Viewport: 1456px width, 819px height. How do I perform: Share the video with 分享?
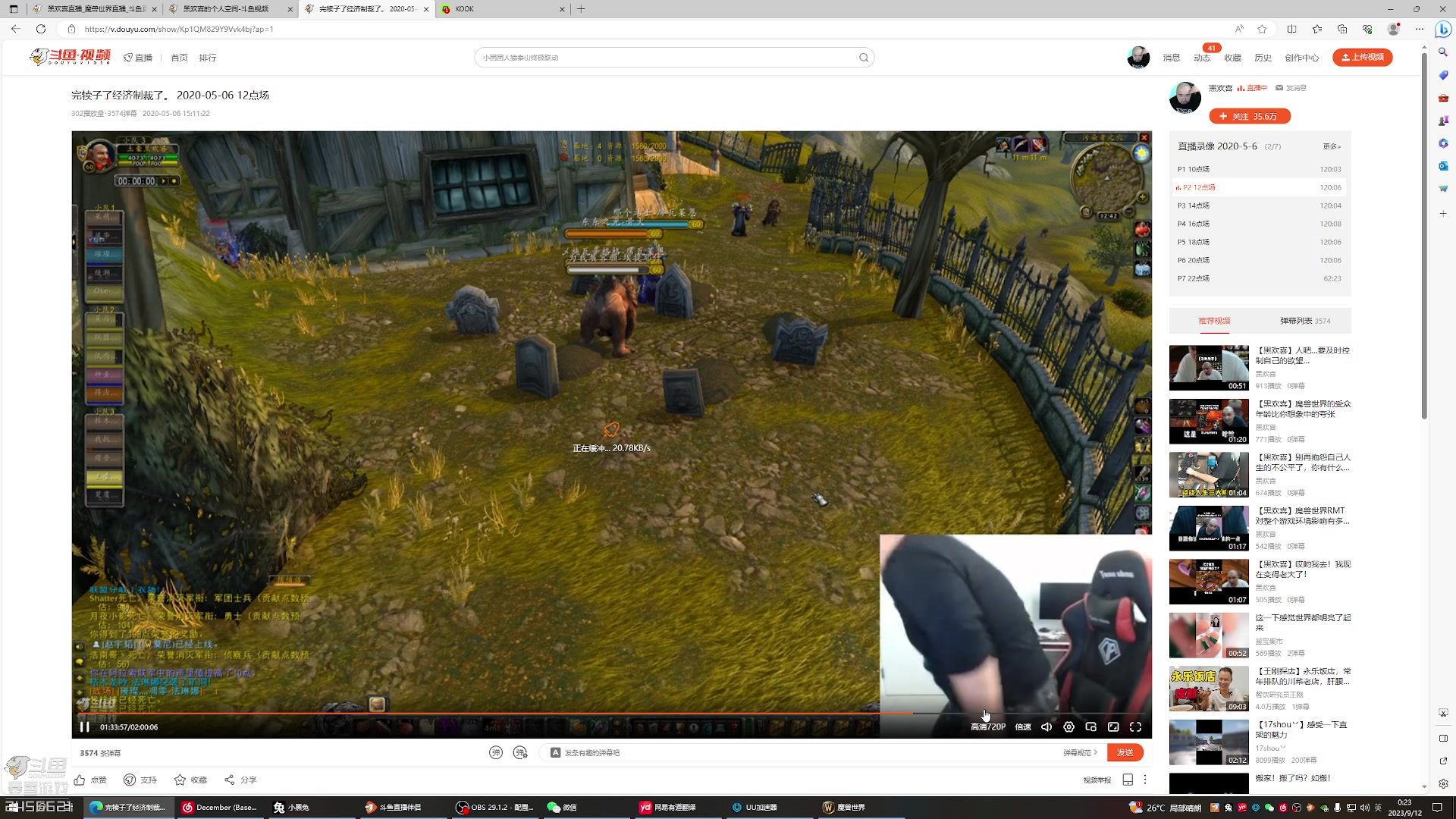point(240,780)
